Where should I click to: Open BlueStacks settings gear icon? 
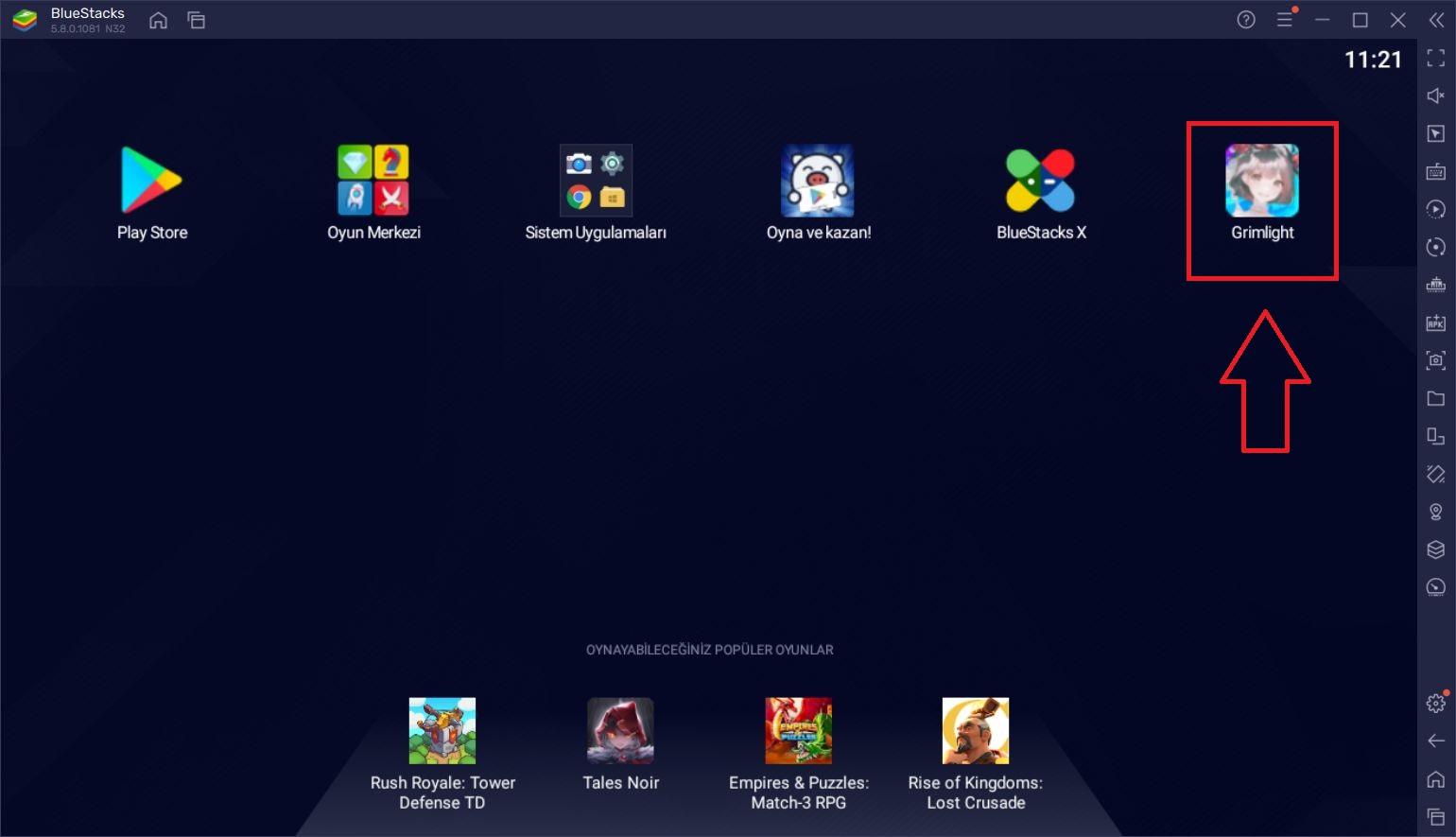(x=1436, y=703)
